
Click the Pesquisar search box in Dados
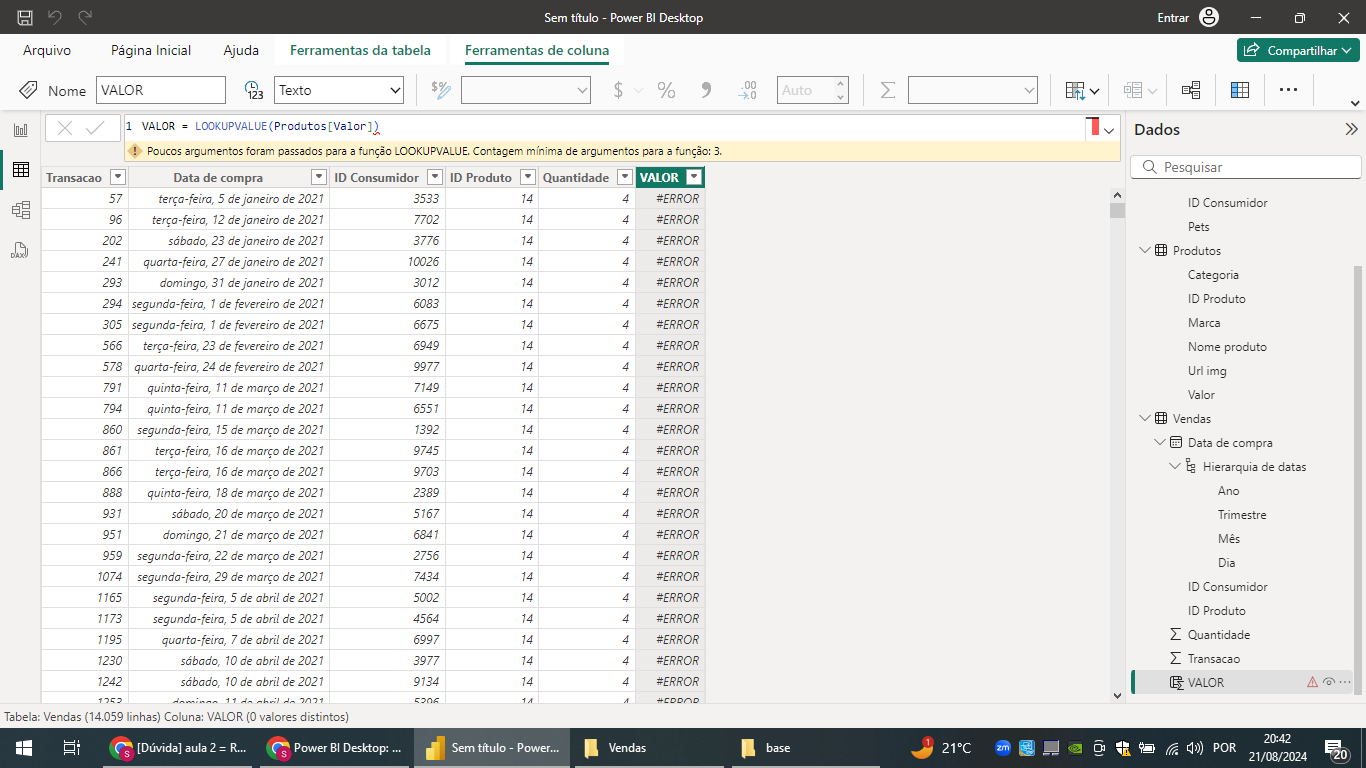click(1246, 167)
